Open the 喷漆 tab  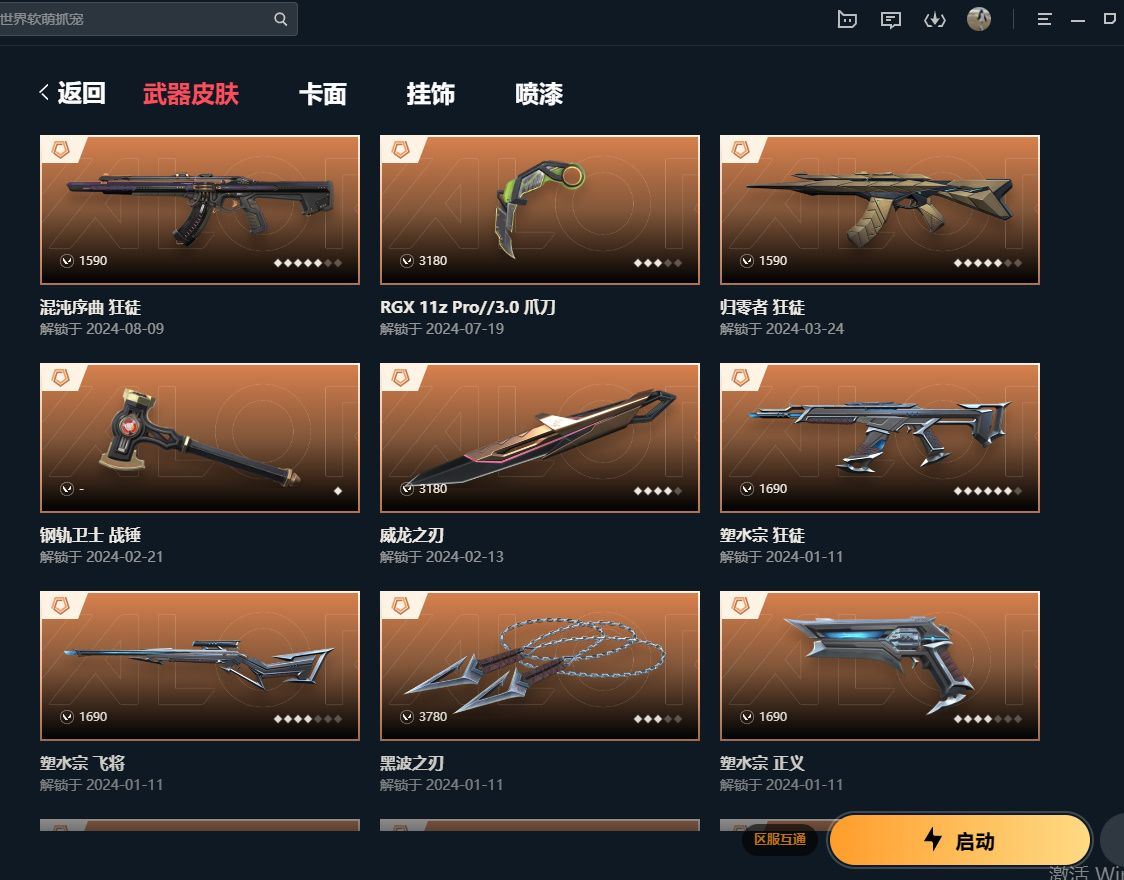[539, 94]
